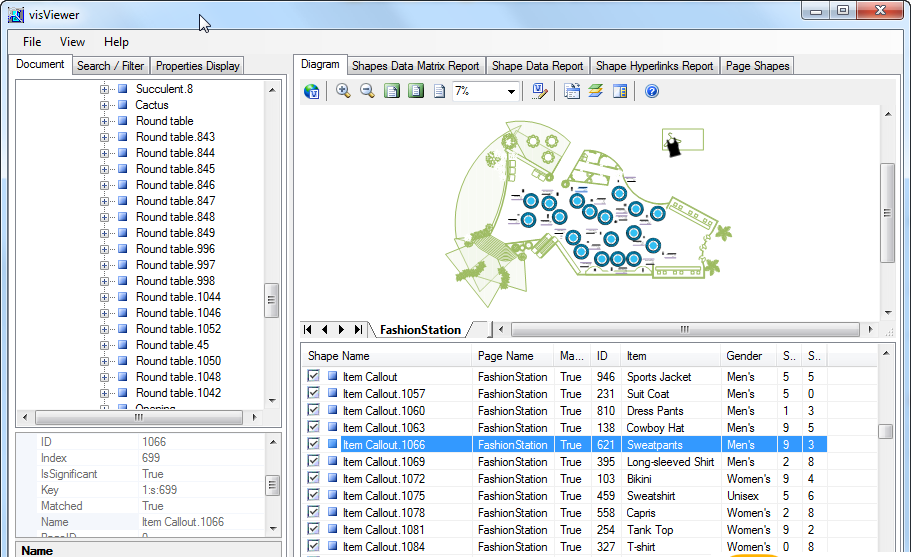
Task: Click the zoom out magnifier icon
Action: point(367,91)
